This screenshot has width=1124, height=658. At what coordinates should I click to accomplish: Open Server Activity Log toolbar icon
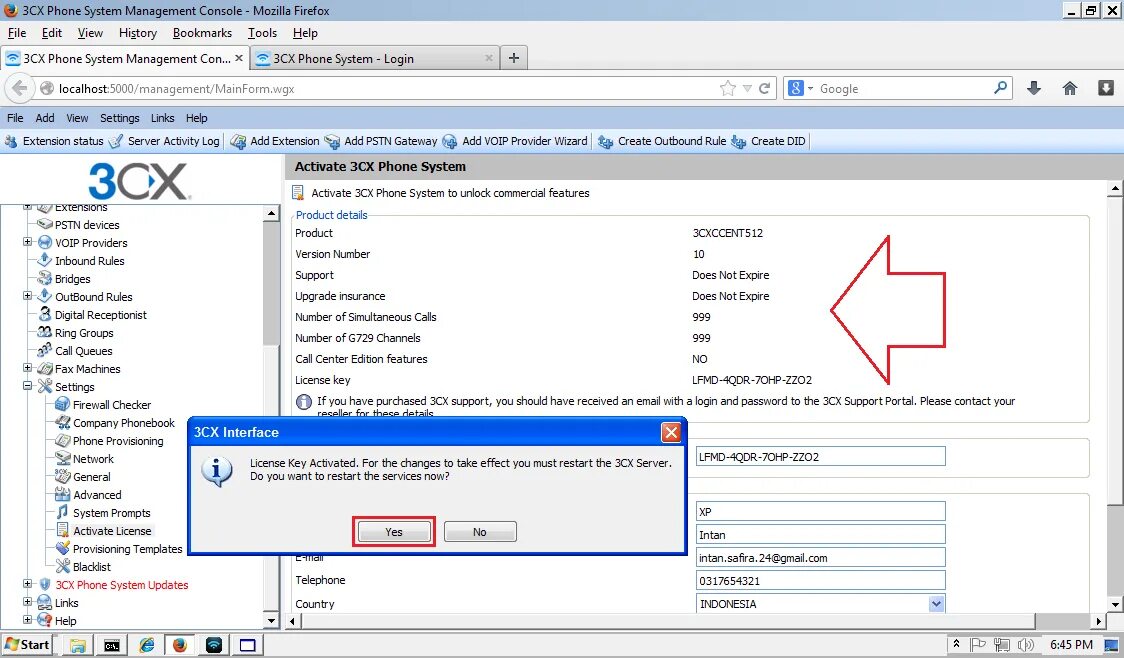click(116, 141)
